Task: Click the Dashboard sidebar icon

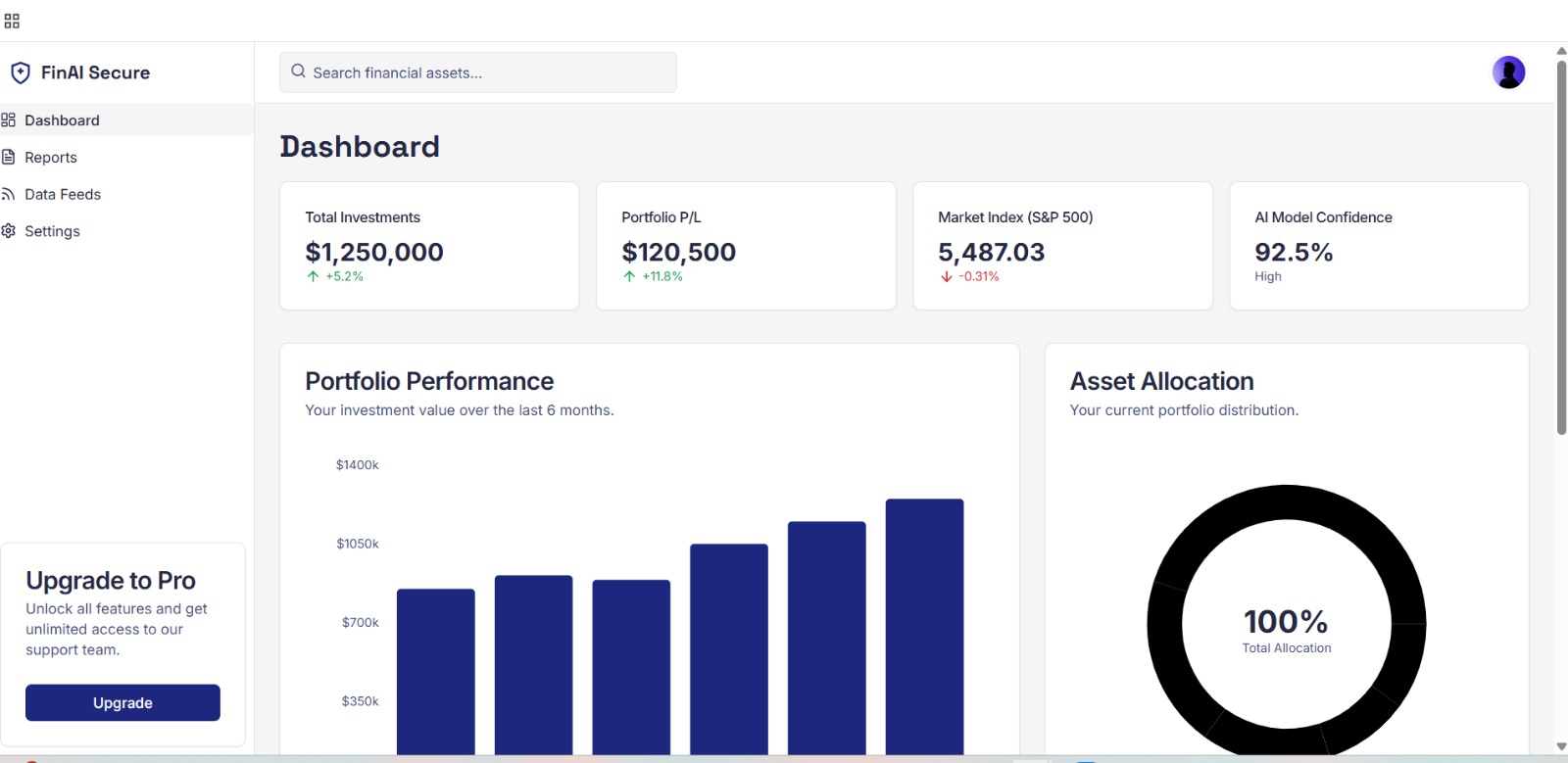Action: point(9,120)
